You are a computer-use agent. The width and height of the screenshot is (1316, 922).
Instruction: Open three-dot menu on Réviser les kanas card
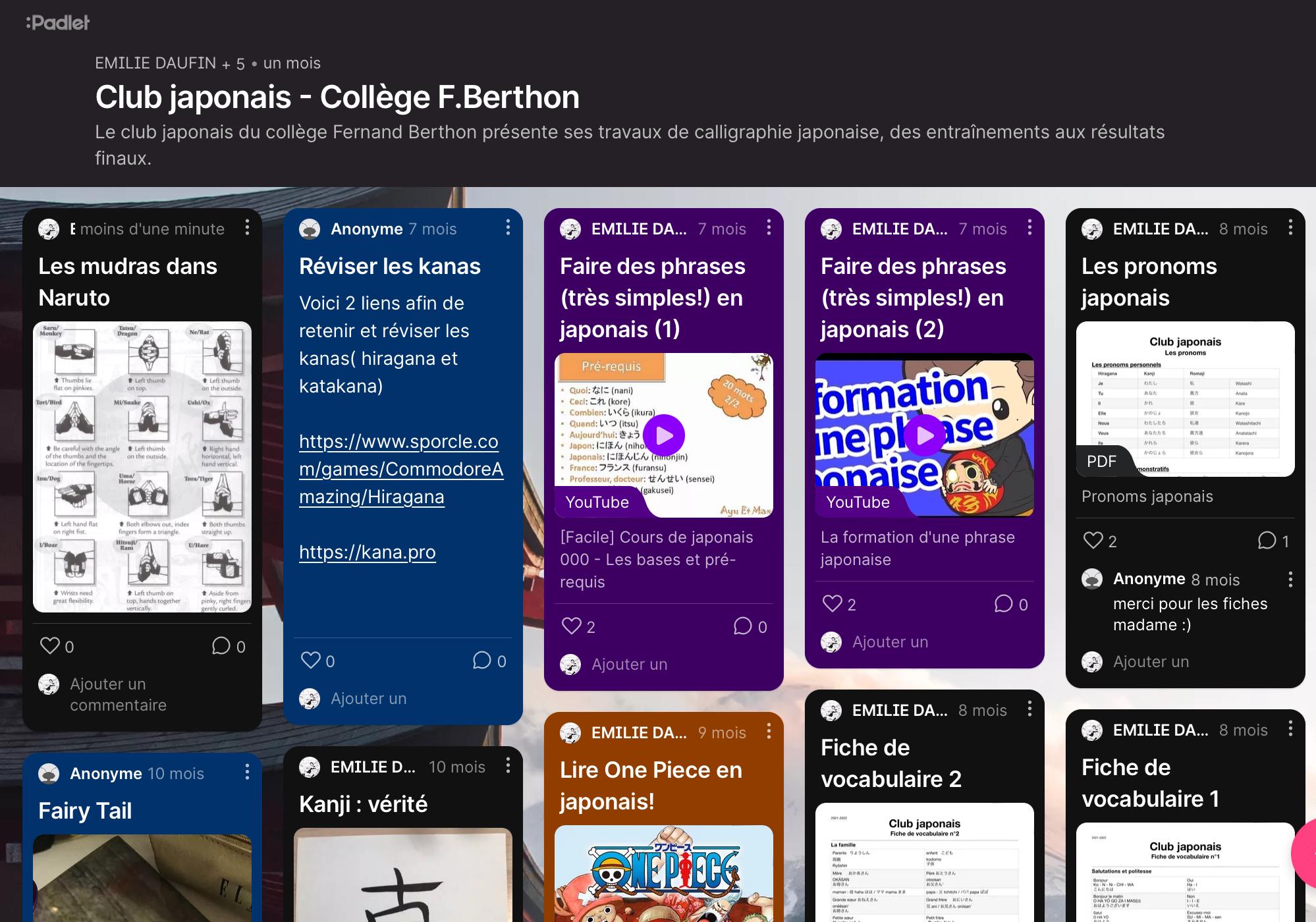[x=508, y=228]
